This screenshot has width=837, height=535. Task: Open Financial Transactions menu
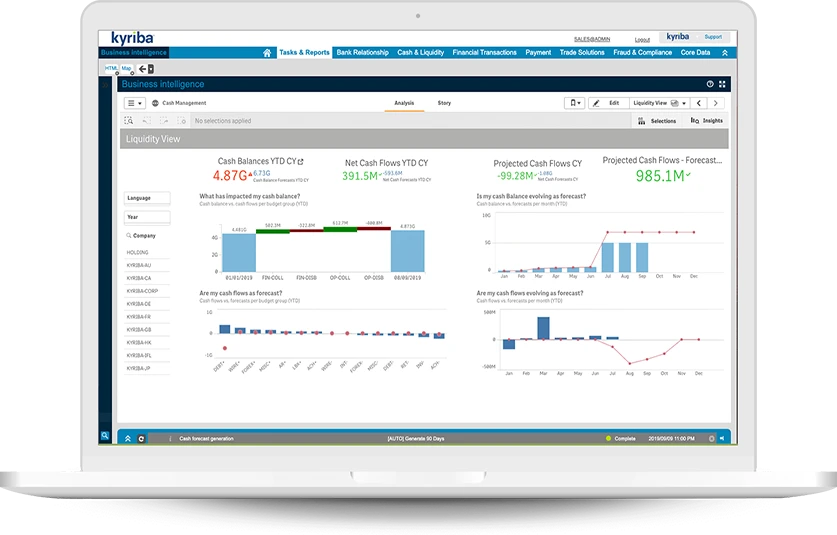485,52
